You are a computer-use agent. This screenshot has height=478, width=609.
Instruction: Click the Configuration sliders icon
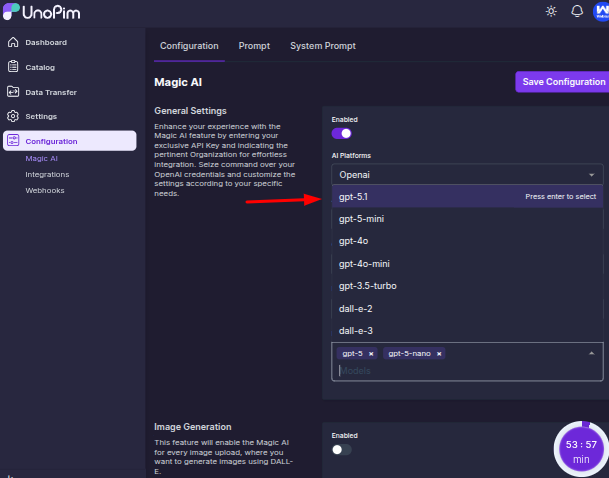pos(13,141)
